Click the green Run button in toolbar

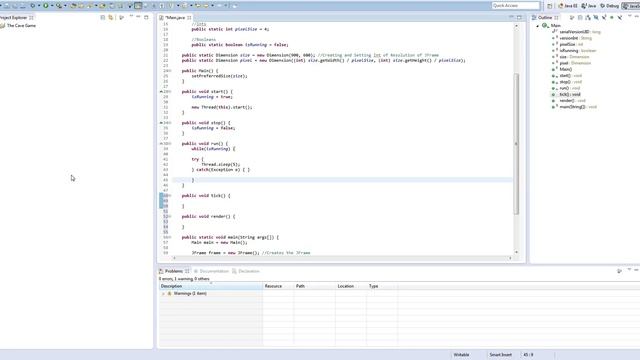[46, 6]
